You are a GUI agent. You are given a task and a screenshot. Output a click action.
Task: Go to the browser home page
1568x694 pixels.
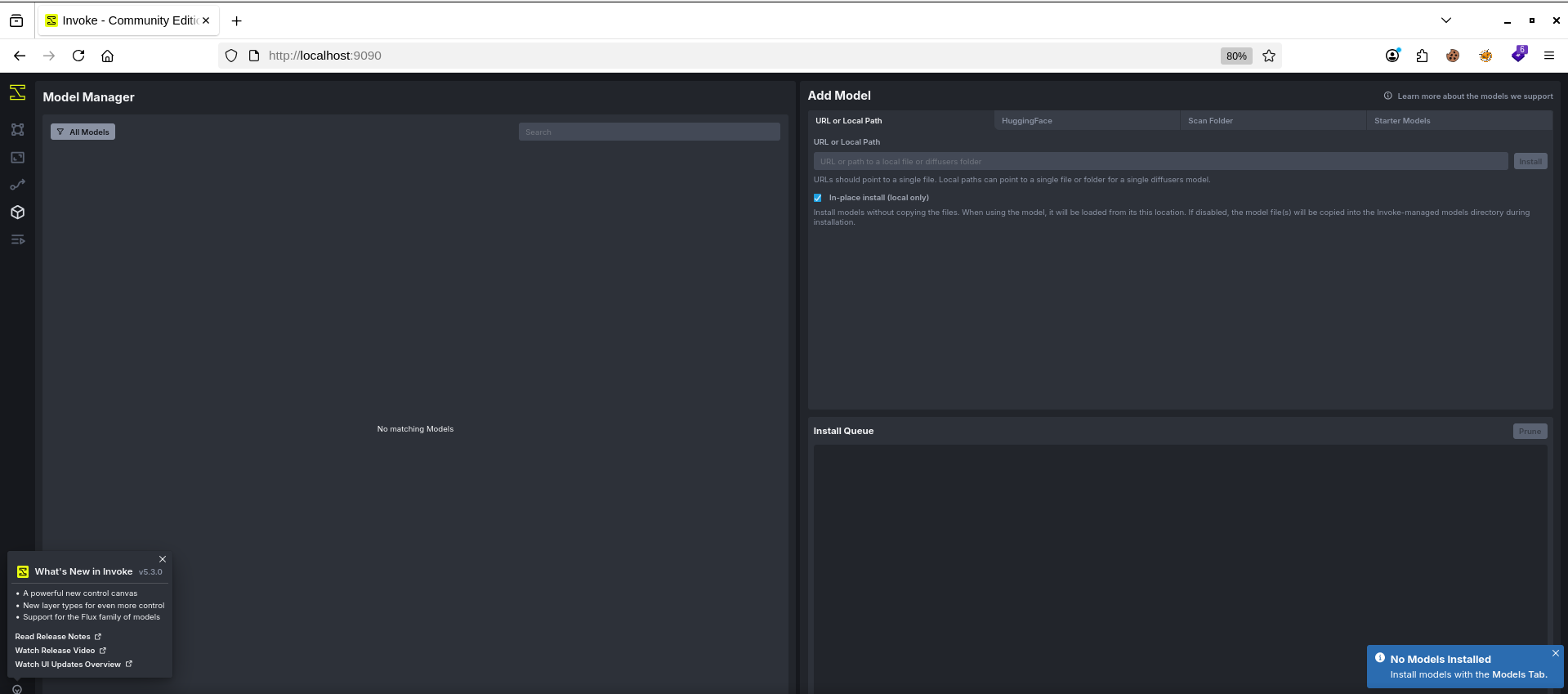tap(107, 56)
